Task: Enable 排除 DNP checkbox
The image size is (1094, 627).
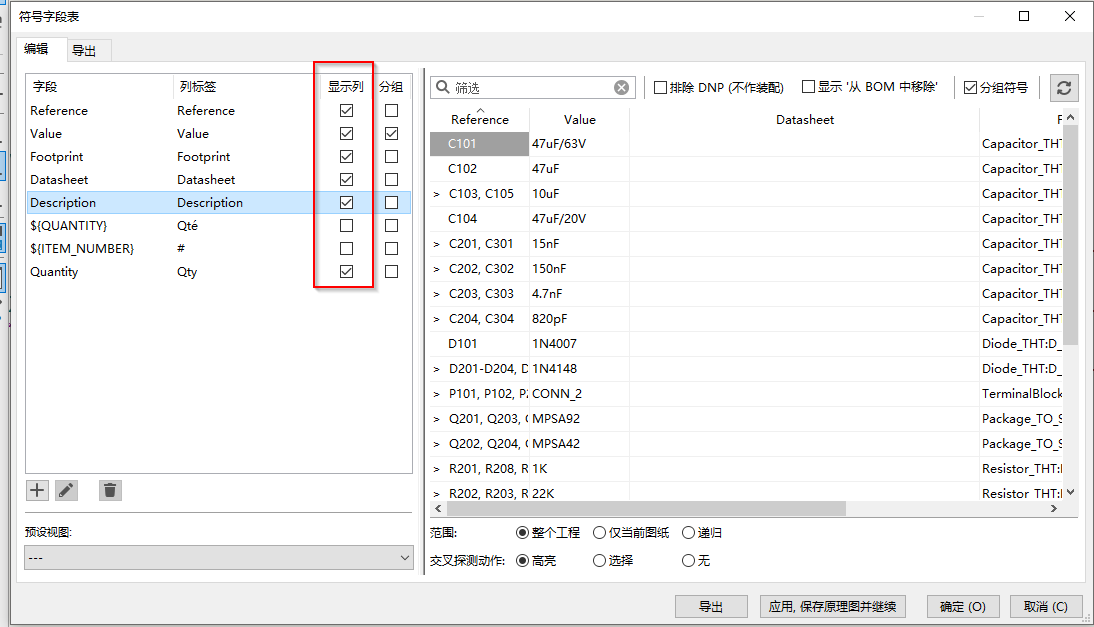Action: (x=661, y=88)
